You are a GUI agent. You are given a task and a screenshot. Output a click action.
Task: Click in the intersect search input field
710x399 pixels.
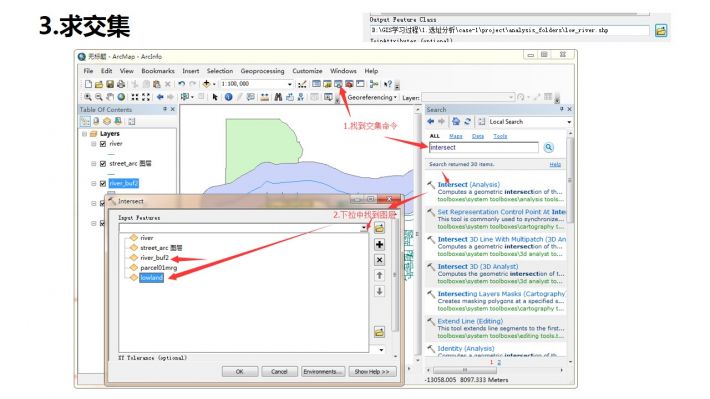point(483,148)
